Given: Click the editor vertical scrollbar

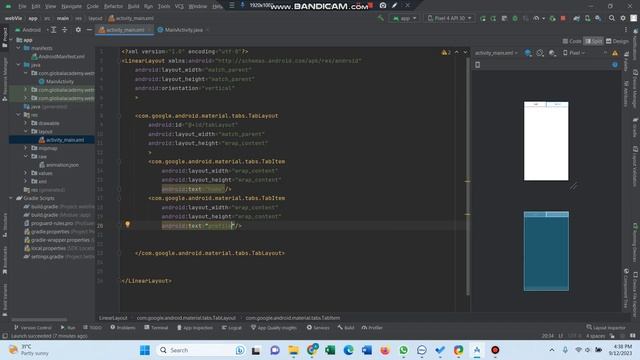Looking at the screenshot, I should tap(467, 176).
